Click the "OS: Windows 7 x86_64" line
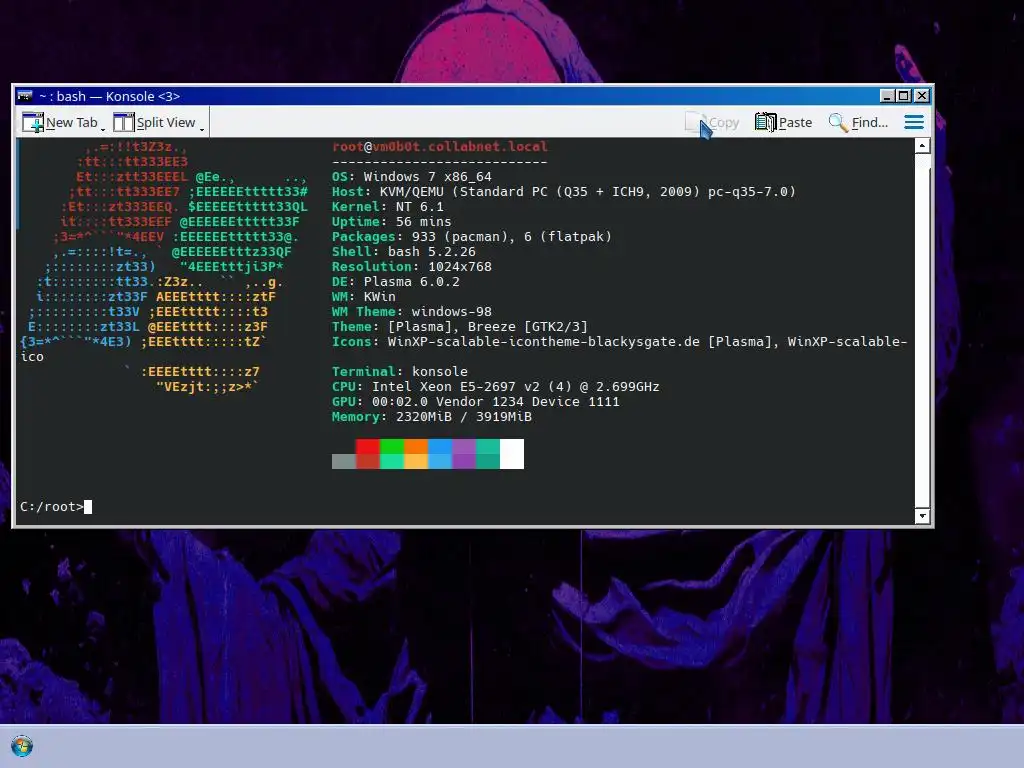Viewport: 1024px width, 768px height. coord(411,176)
